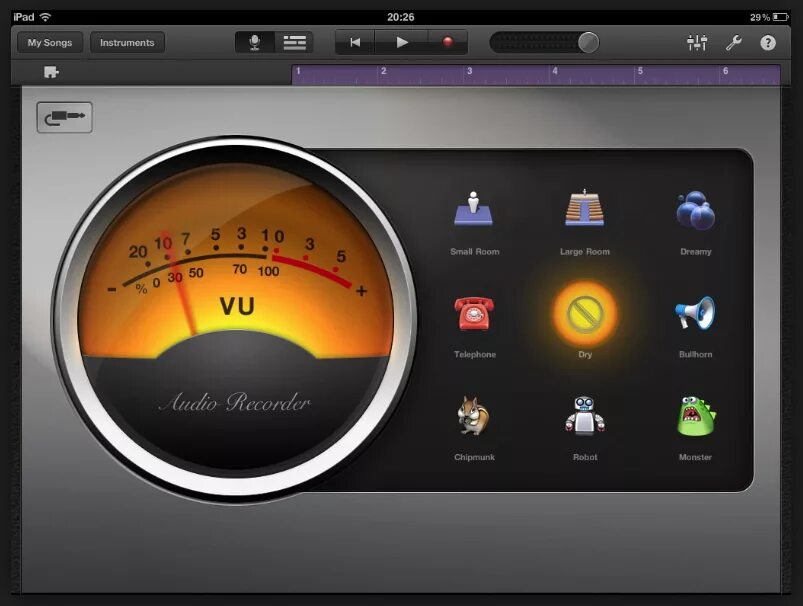Open song settings wrench icon
Viewport: 803px width, 606px height.
pos(733,43)
